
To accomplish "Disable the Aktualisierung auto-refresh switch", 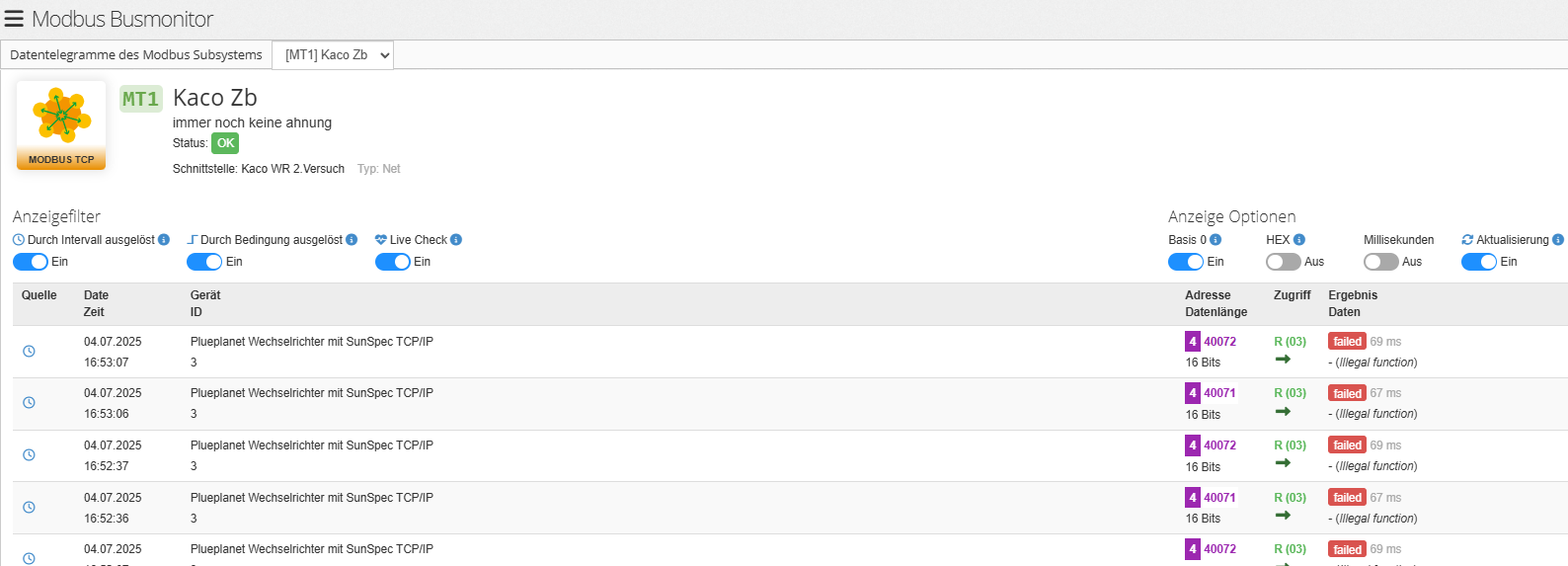I will pyautogui.click(x=1479, y=262).
